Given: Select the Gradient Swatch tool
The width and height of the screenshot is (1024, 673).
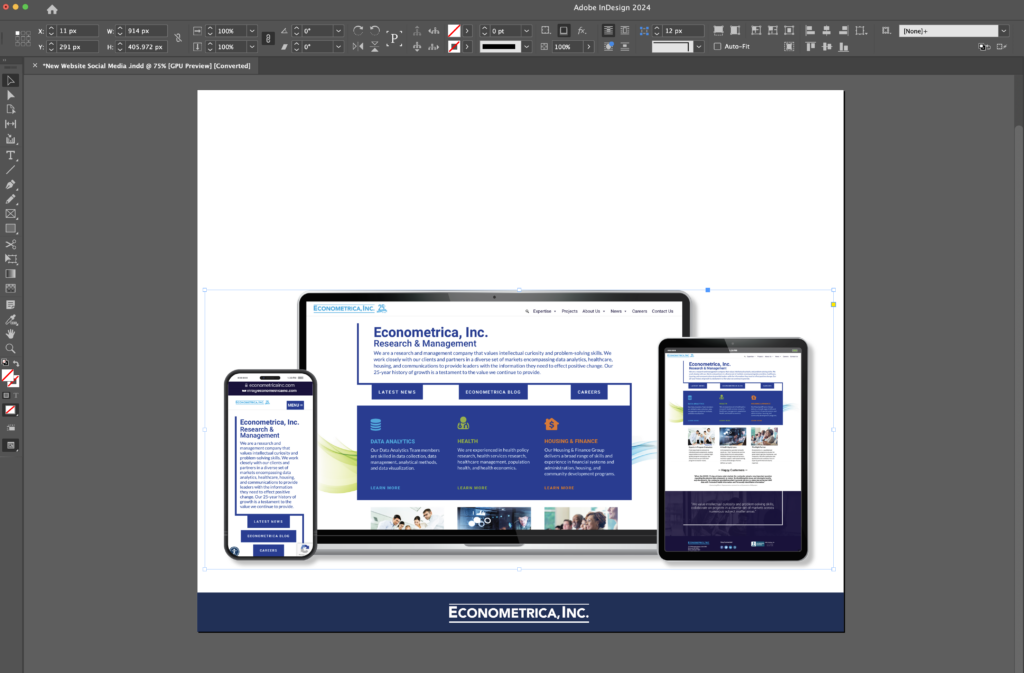Looking at the screenshot, I should pos(10,274).
